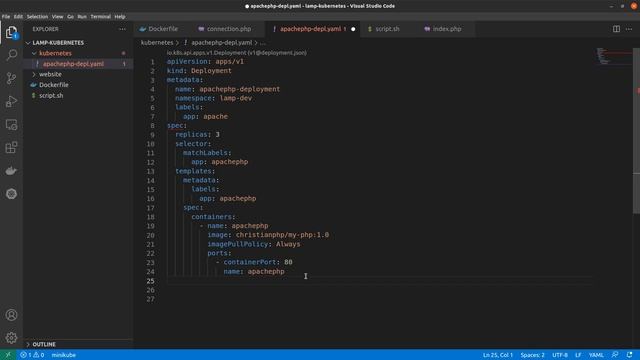Switch to the index.php tab
This screenshot has width=640, height=360.
coord(446,29)
